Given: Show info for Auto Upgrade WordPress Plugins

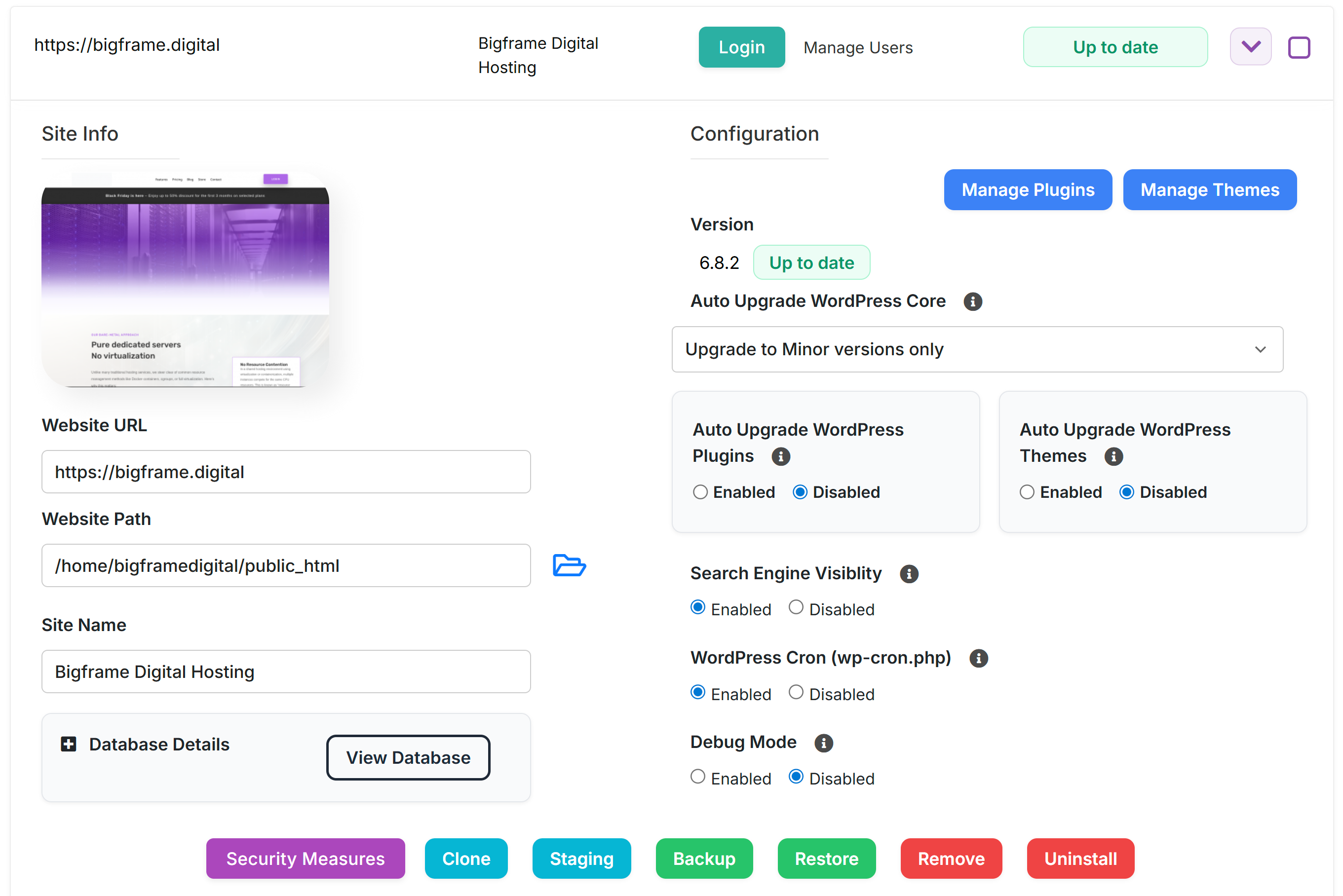Looking at the screenshot, I should click(x=781, y=456).
